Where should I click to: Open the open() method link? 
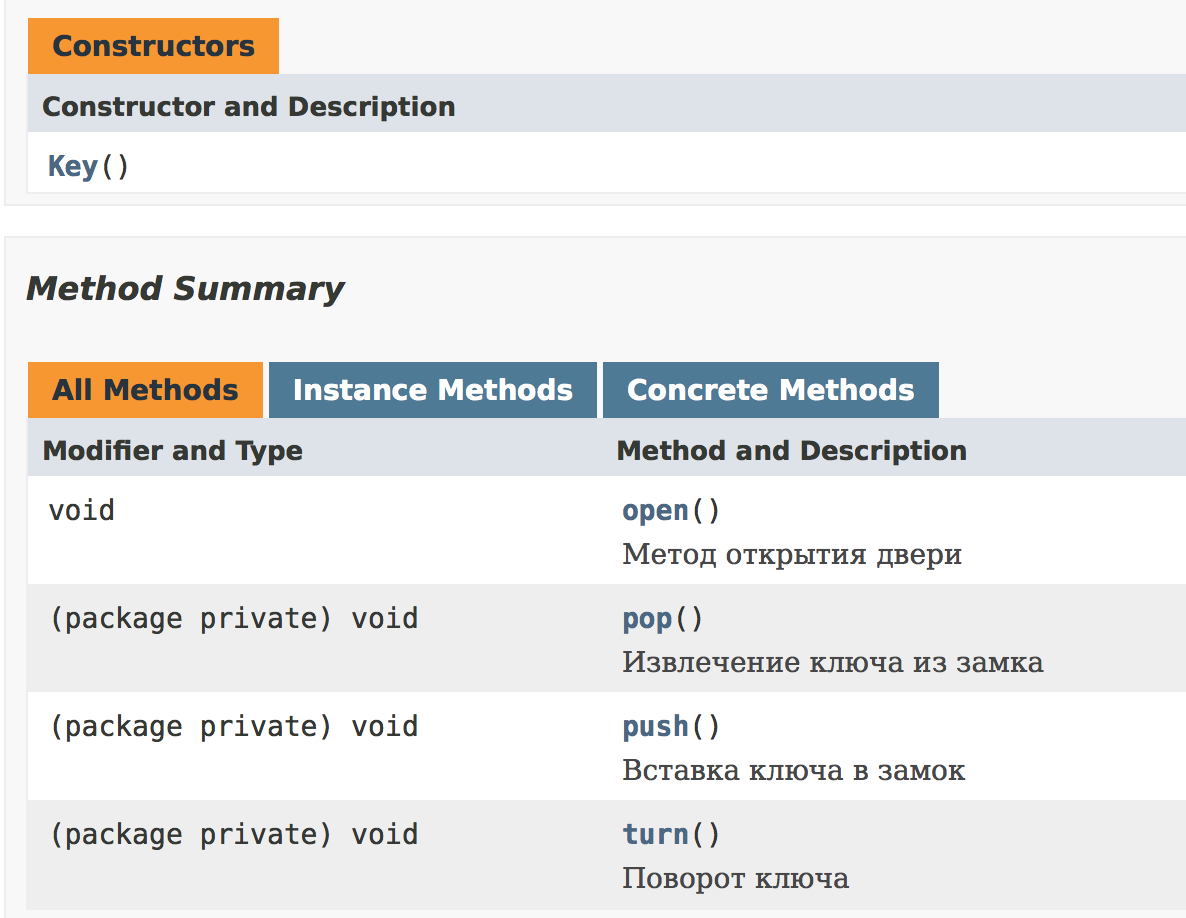point(655,511)
